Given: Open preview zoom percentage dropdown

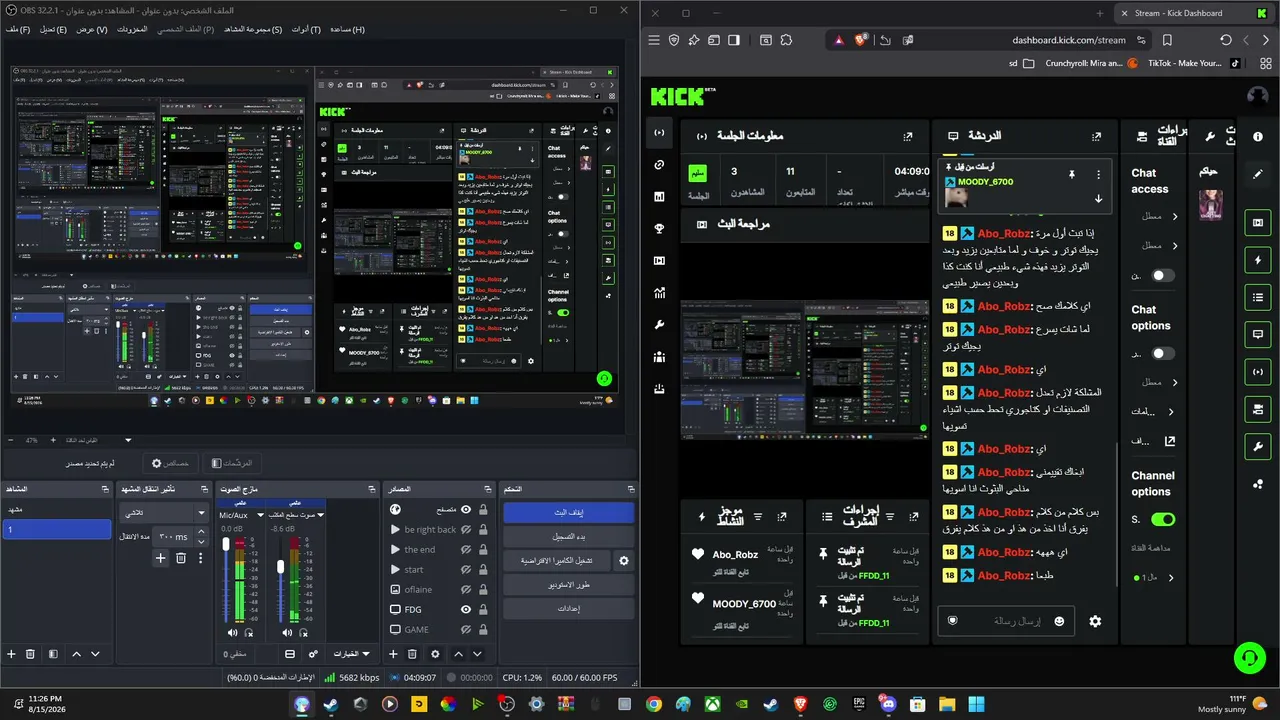Looking at the screenshot, I should click(128, 440).
